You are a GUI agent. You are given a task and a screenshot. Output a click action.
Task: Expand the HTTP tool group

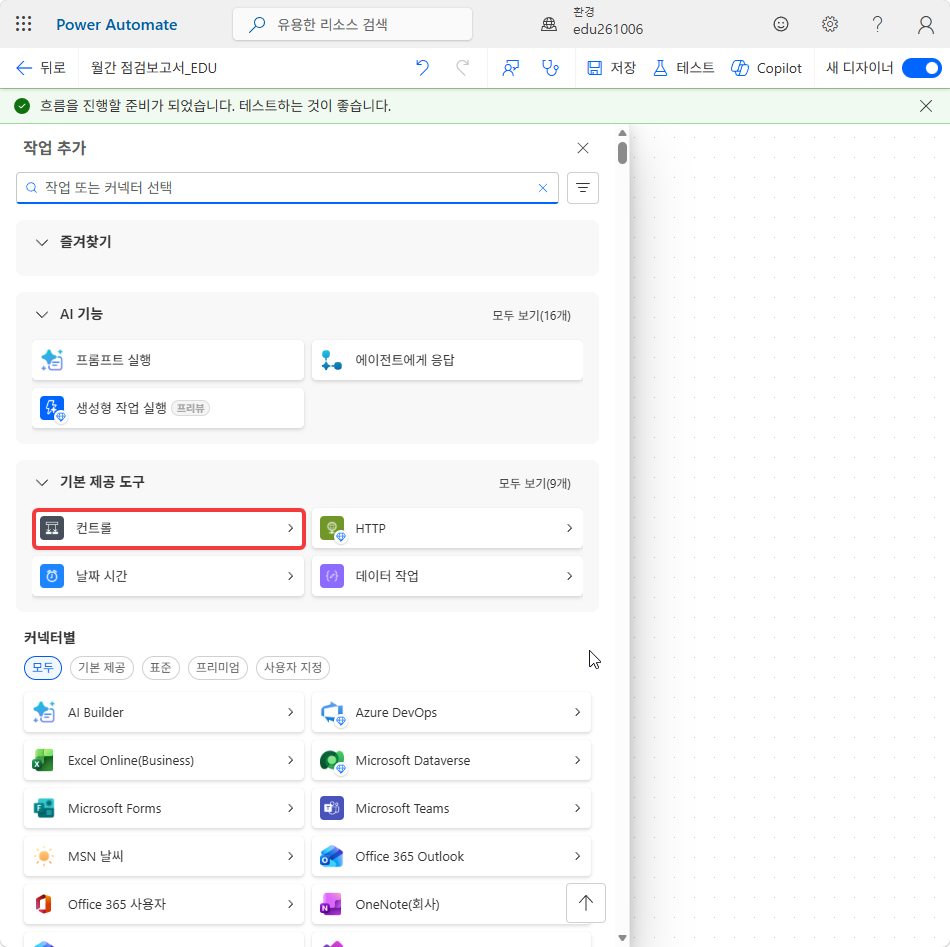447,528
